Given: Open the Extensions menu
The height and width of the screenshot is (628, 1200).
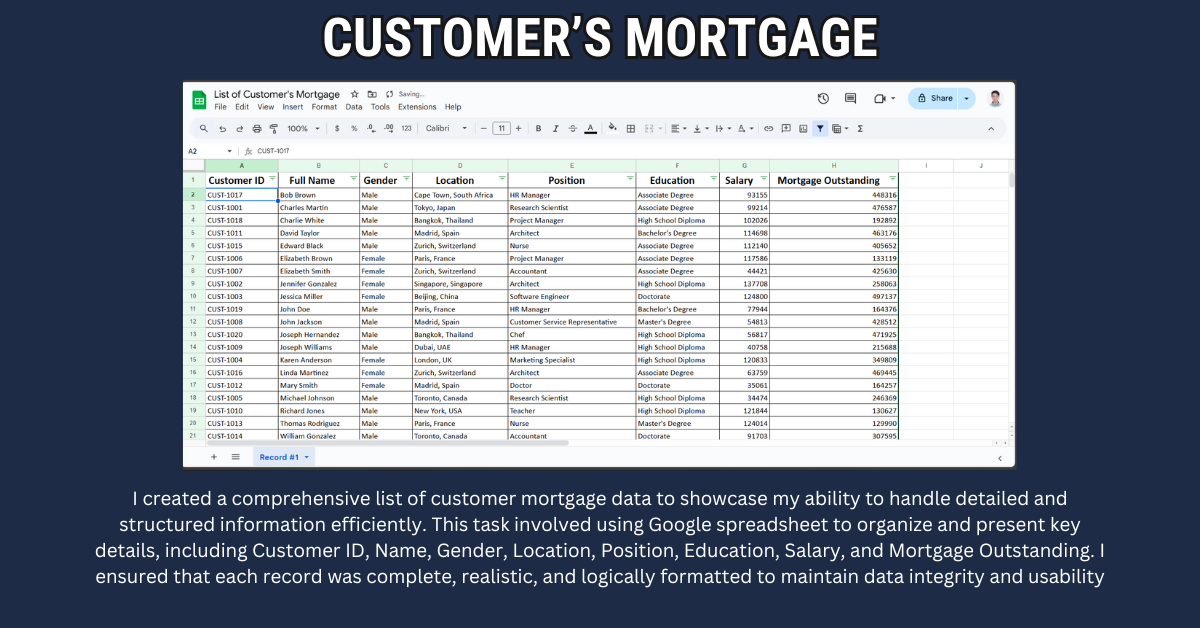Looking at the screenshot, I should coord(417,107).
